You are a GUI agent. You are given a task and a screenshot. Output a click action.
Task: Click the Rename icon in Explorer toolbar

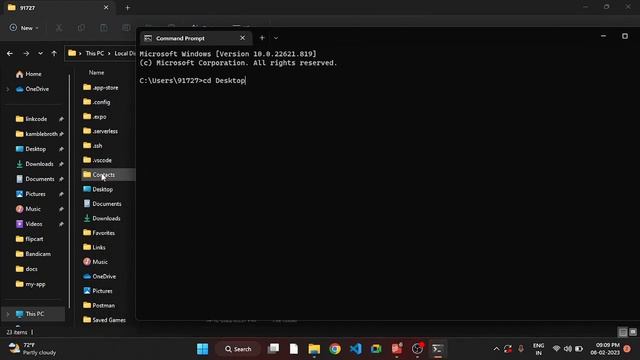click(x=126, y=28)
